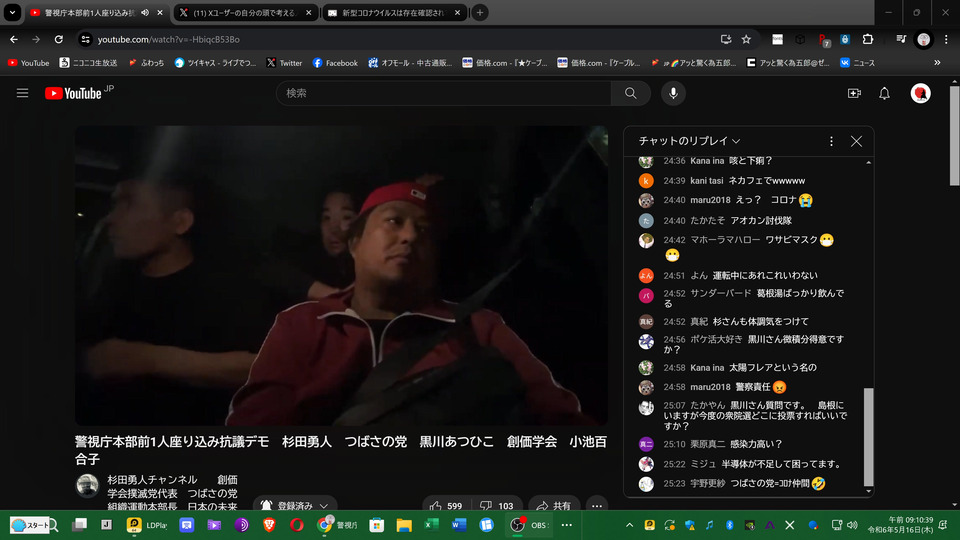This screenshot has height=540, width=960.
Task: Open the ニコニコ生放送 bookmark
Action: (x=89, y=63)
